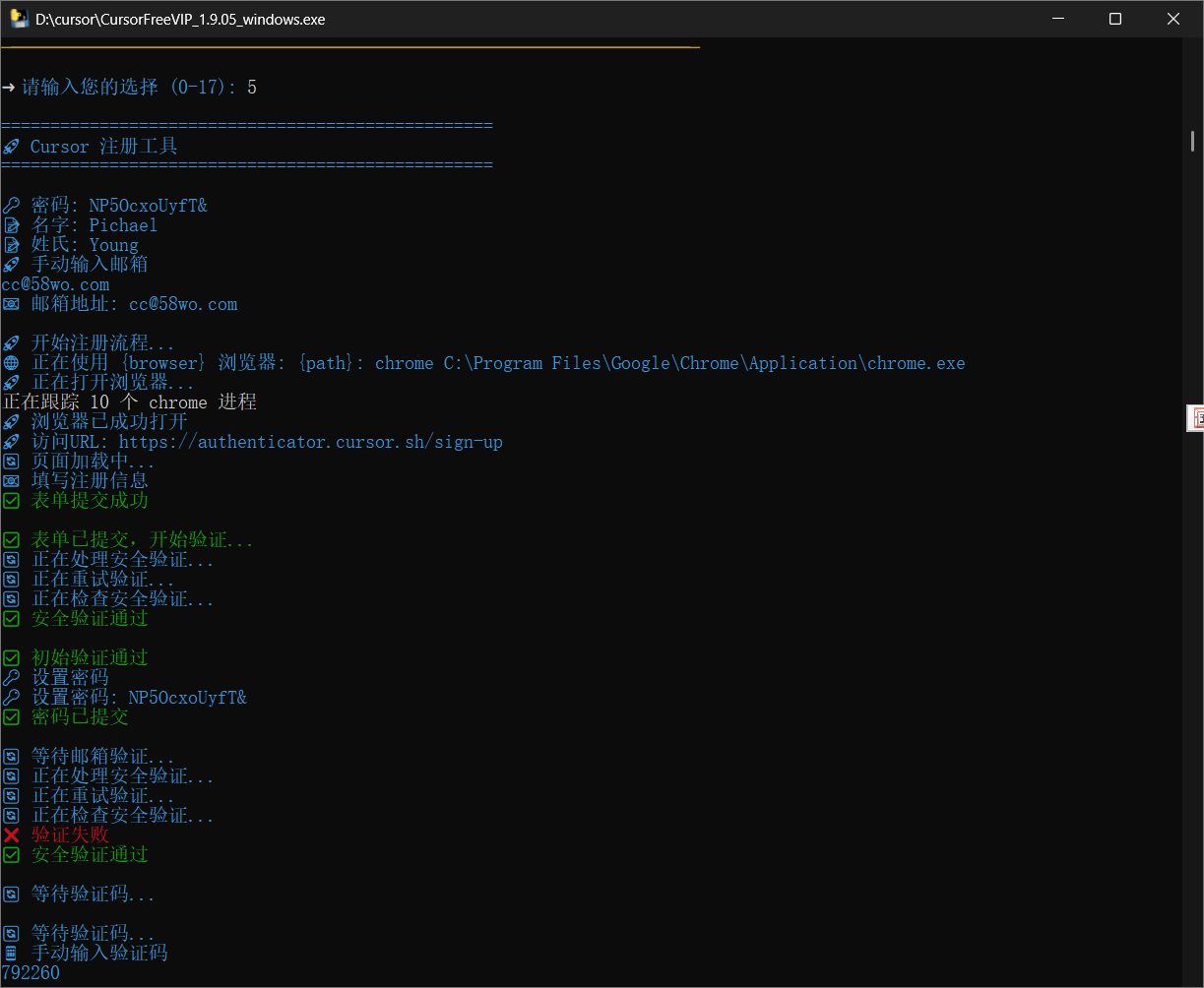Click the rocket icon beside Cursor 注册工具
1204x988 pixels.
[11, 147]
